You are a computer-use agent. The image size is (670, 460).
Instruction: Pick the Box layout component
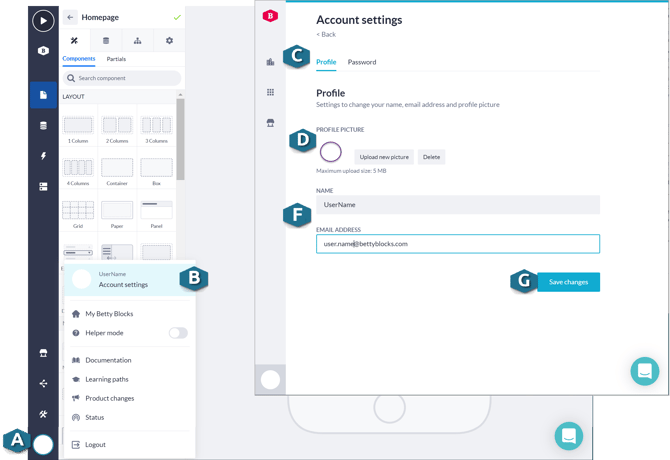click(x=156, y=171)
